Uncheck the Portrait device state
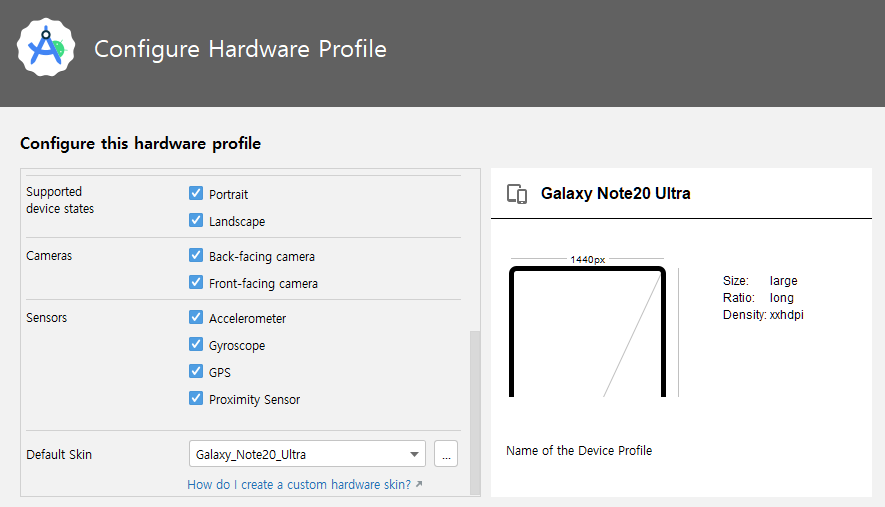The image size is (885, 507). pos(196,193)
